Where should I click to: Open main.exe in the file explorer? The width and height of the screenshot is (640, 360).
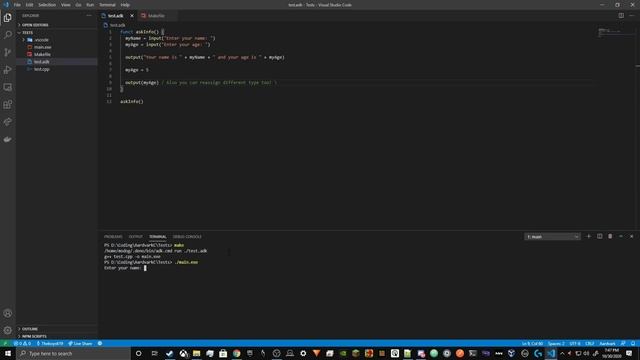42,47
